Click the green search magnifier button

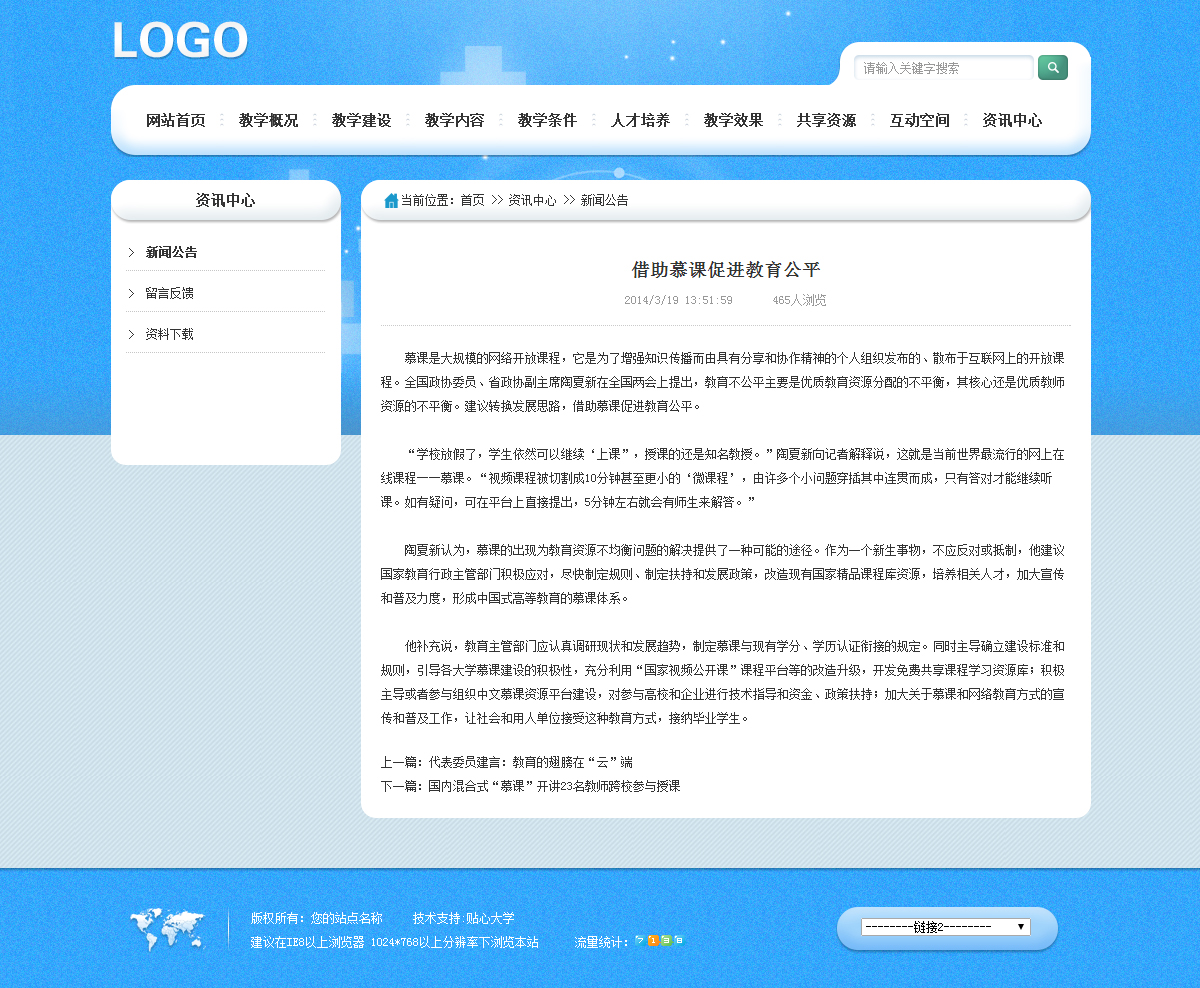tap(1052, 68)
